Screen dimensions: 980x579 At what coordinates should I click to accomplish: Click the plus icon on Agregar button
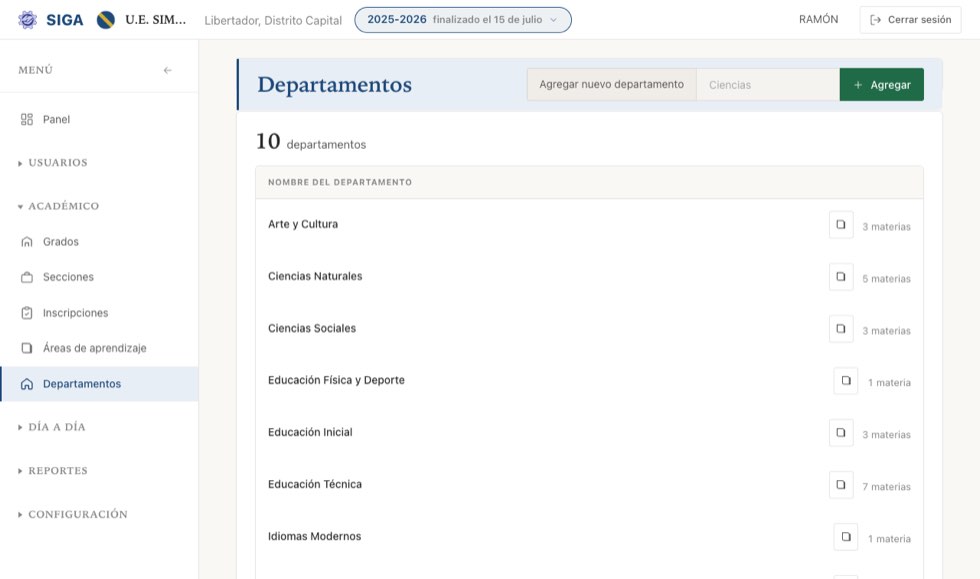pyautogui.click(x=858, y=85)
